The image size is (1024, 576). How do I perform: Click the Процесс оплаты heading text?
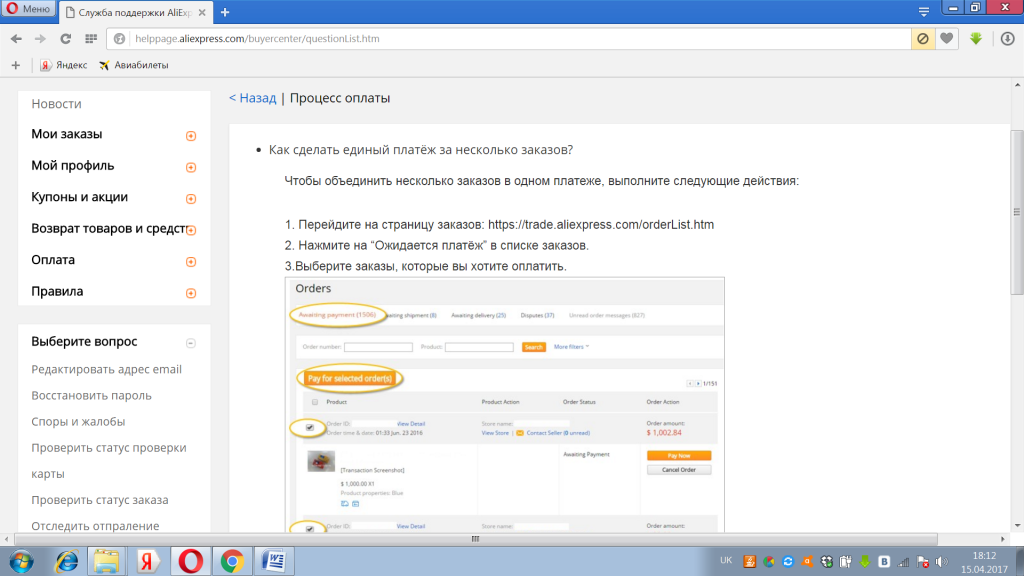[340, 98]
